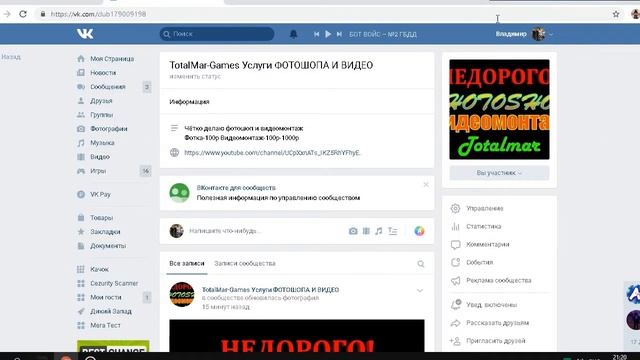This screenshot has width=640, height=360.
Task: Attach a photo with camera icon
Action: [x=353, y=231]
